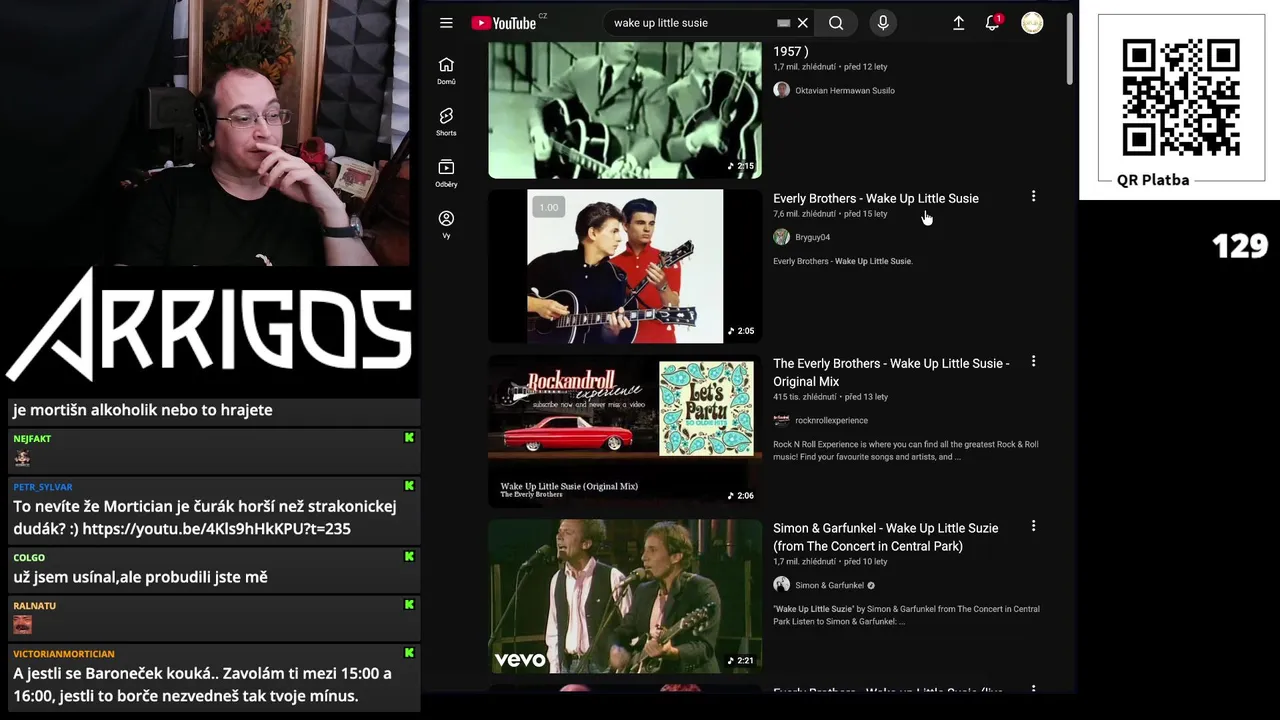Image resolution: width=1280 pixels, height=720 pixels.
Task: Open the upload/create video icon
Action: [x=958, y=23]
